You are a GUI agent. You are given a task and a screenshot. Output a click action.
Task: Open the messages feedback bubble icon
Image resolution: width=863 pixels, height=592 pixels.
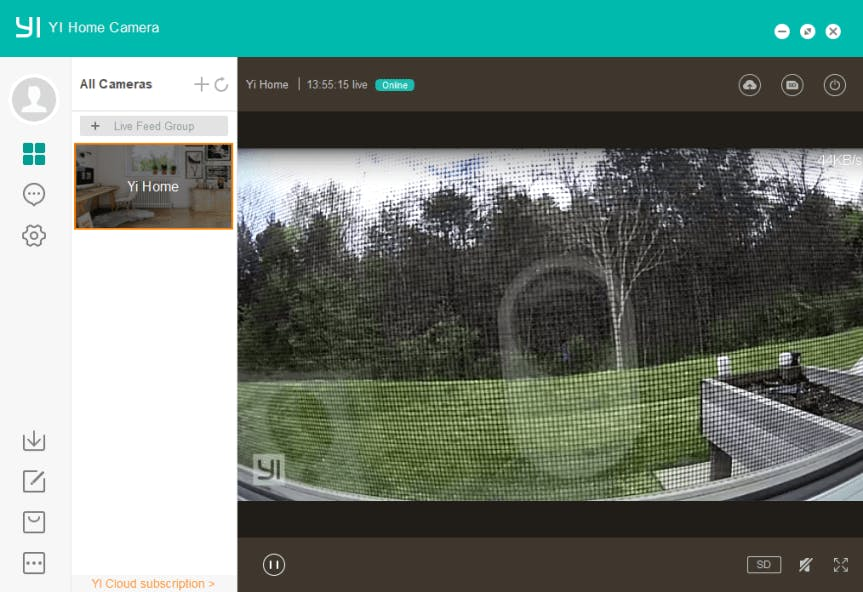pos(34,194)
